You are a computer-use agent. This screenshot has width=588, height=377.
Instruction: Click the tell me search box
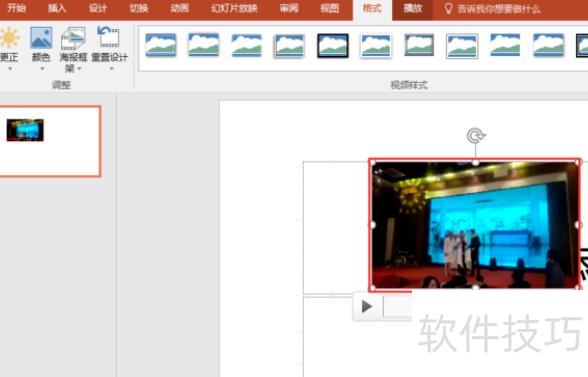pos(492,9)
